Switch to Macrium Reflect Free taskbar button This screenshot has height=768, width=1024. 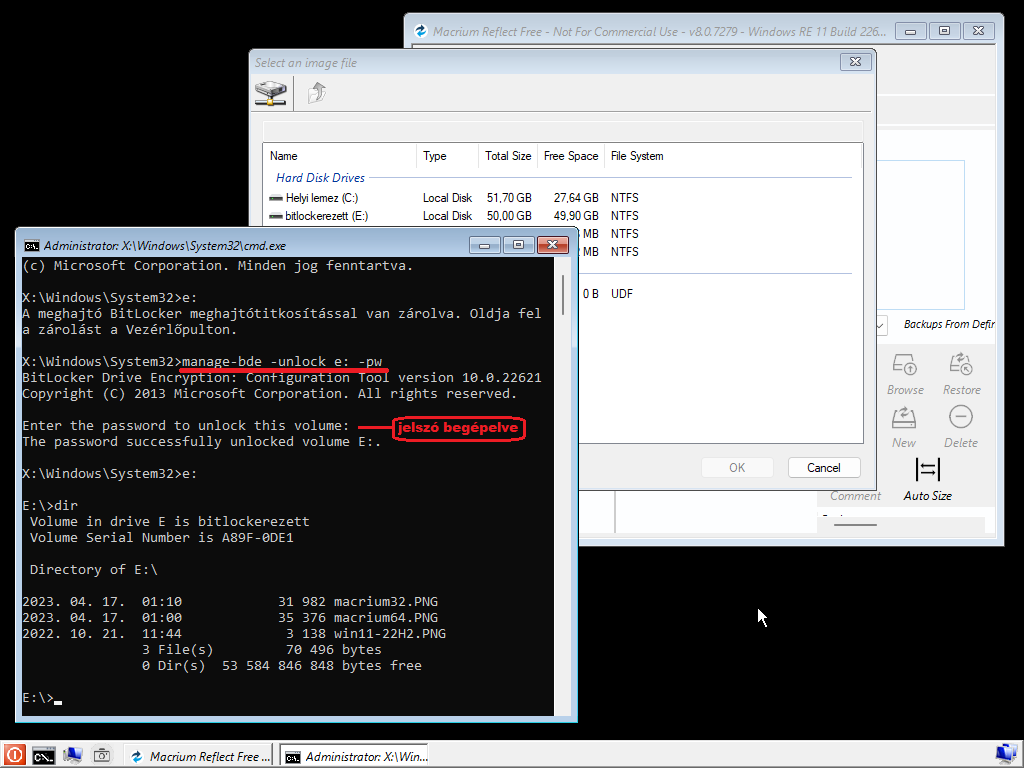tap(201, 756)
